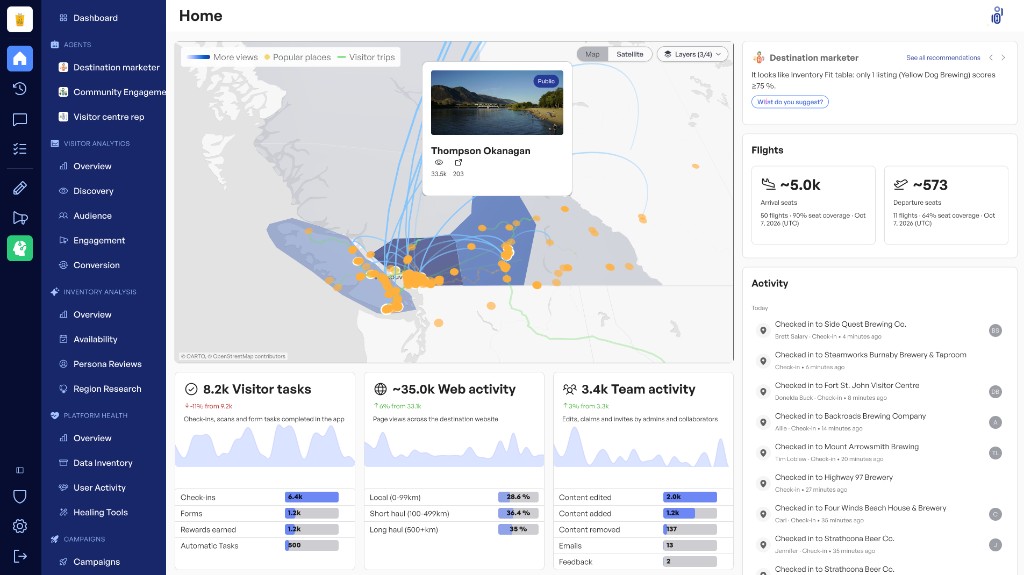
Task: Collapse the Platform Health sidebar section
Action: click(89, 415)
